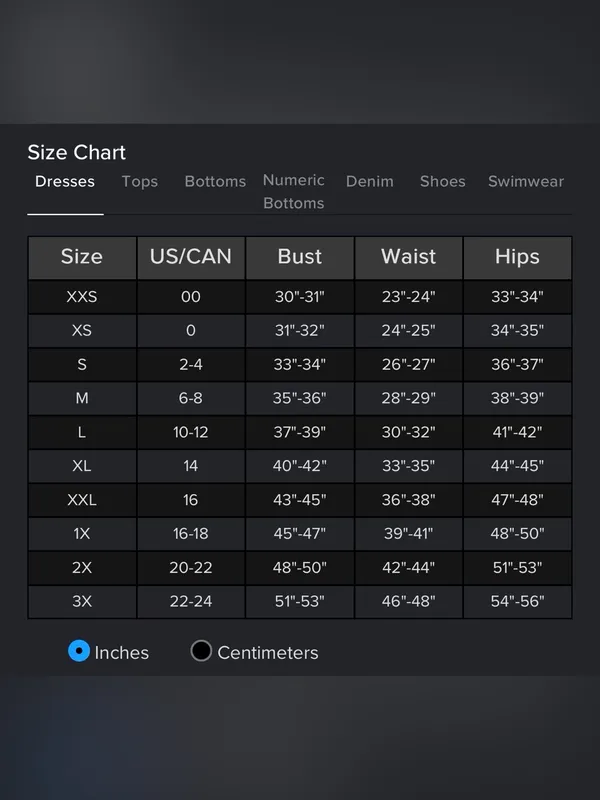
Task: Click the waist measurement 30"-32"
Action: coord(409,433)
